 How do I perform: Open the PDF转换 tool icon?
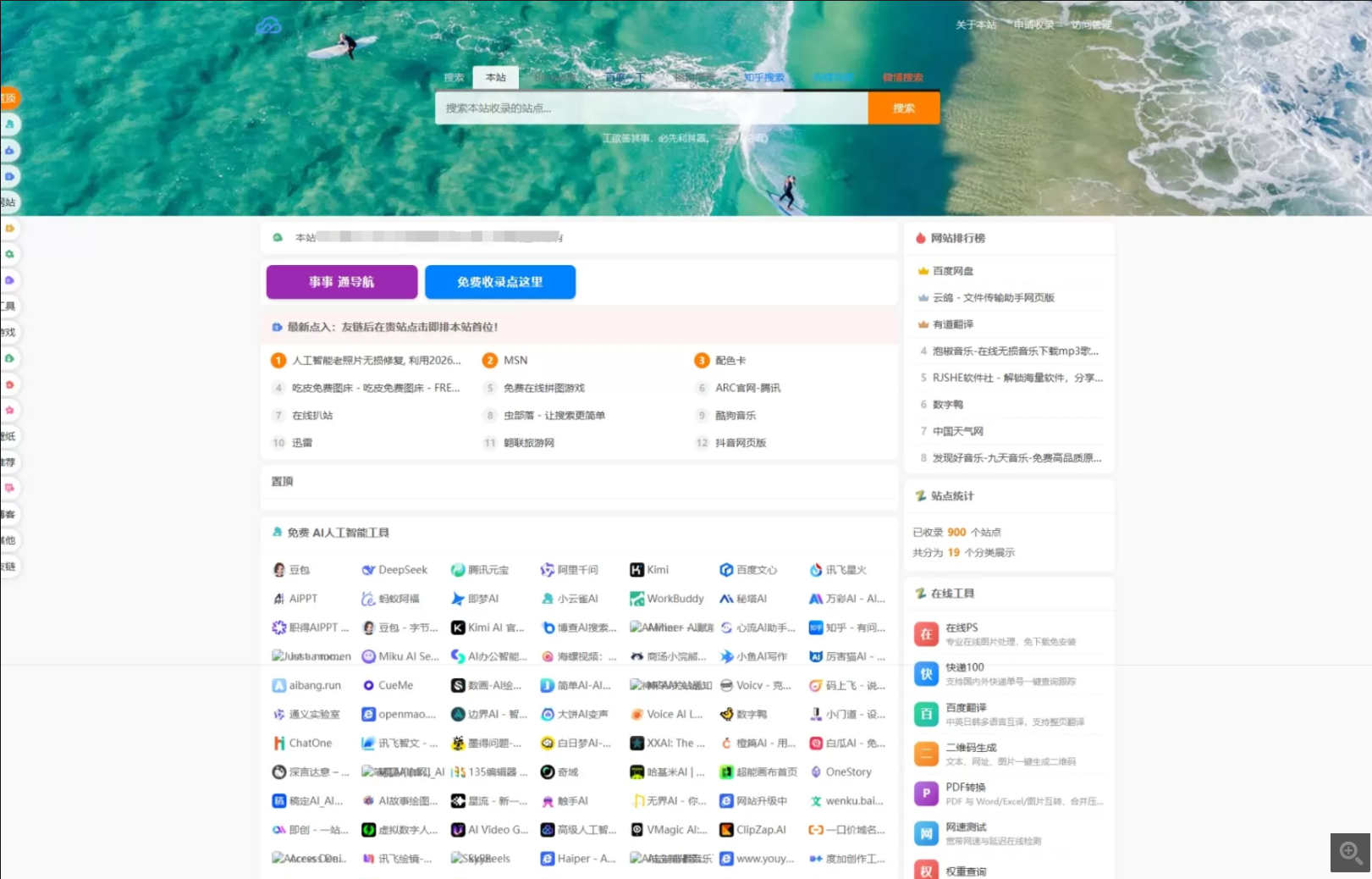point(926,793)
